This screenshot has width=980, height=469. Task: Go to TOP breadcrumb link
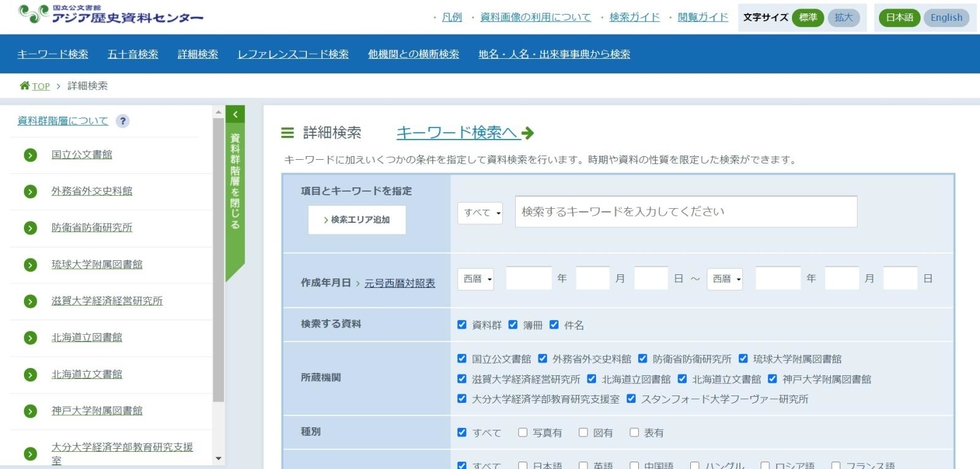tap(41, 86)
